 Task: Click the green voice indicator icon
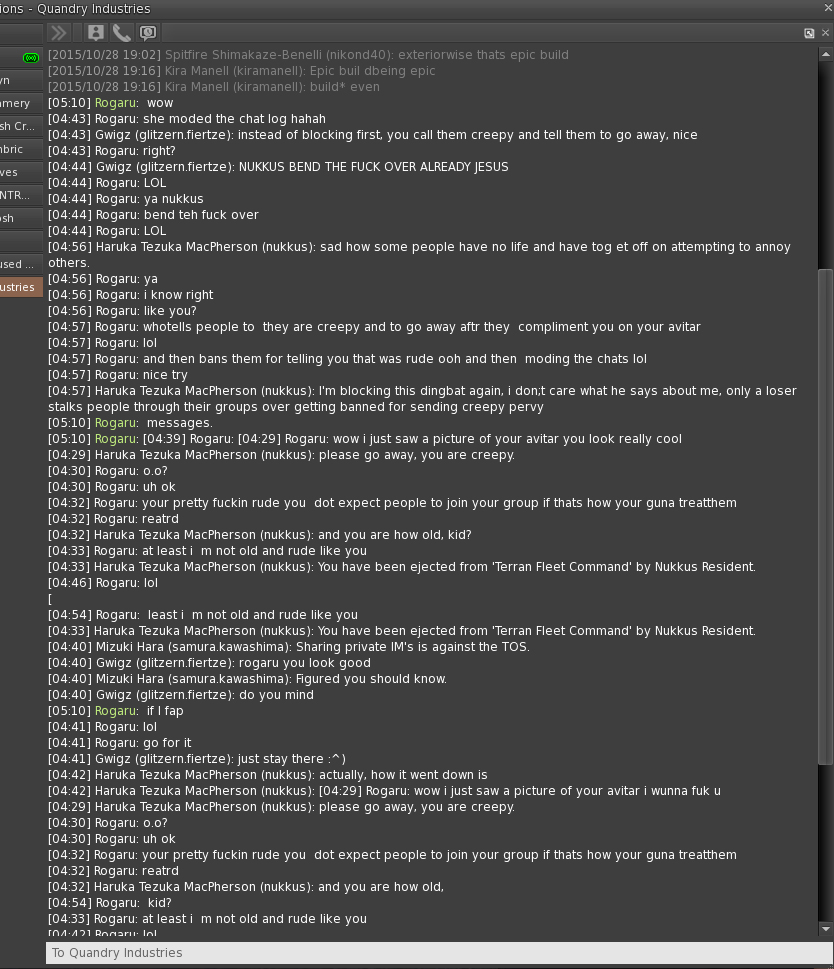point(31,57)
